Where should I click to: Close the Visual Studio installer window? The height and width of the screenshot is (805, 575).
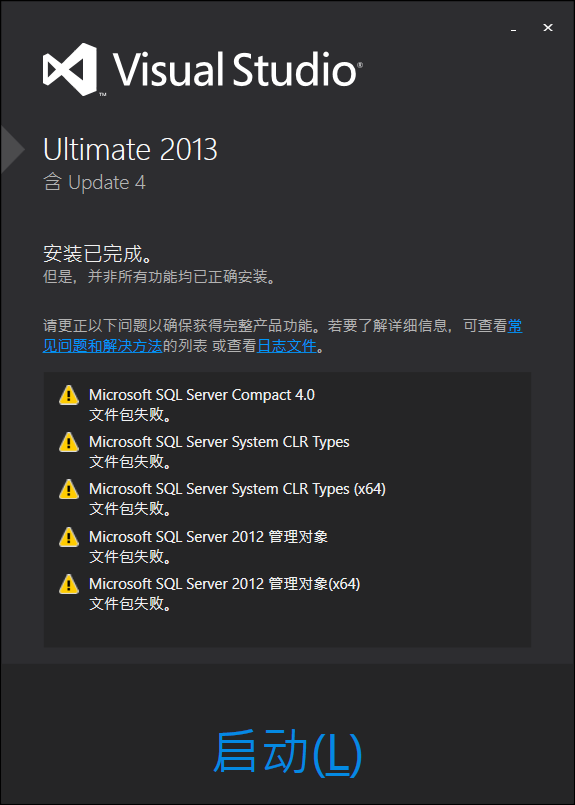coord(548,28)
